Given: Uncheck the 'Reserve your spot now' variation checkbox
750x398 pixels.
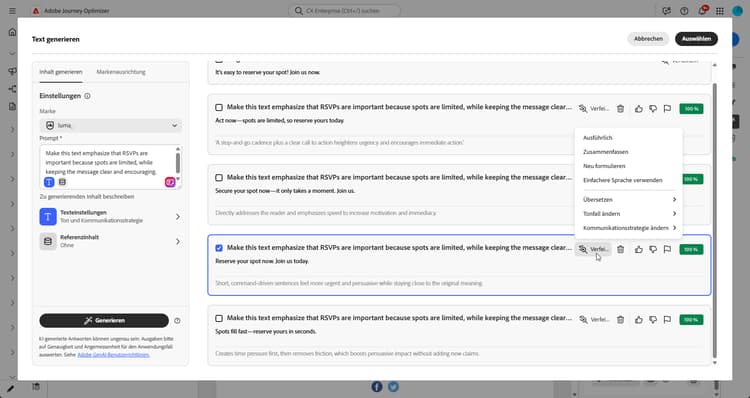Looking at the screenshot, I should coord(219,248).
